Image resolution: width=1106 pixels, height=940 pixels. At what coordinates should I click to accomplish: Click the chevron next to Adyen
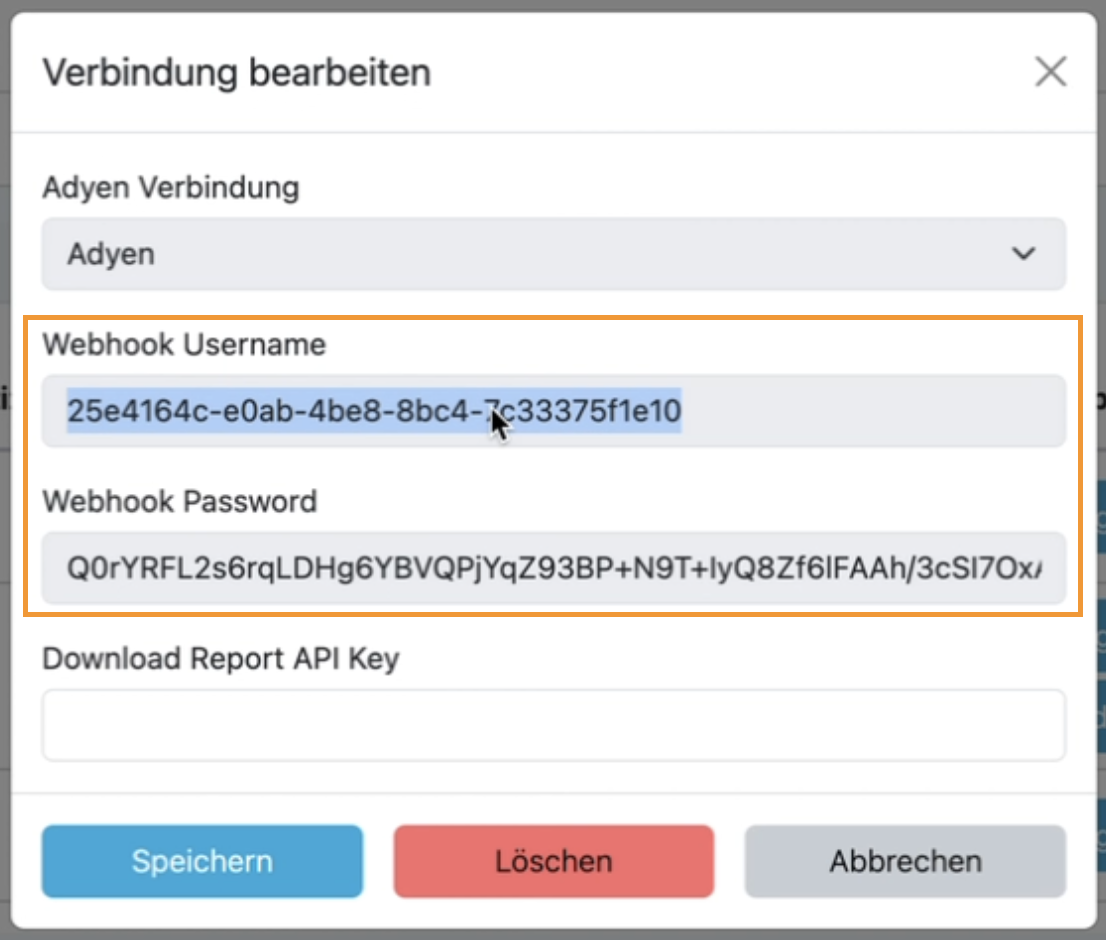pos(1023,254)
